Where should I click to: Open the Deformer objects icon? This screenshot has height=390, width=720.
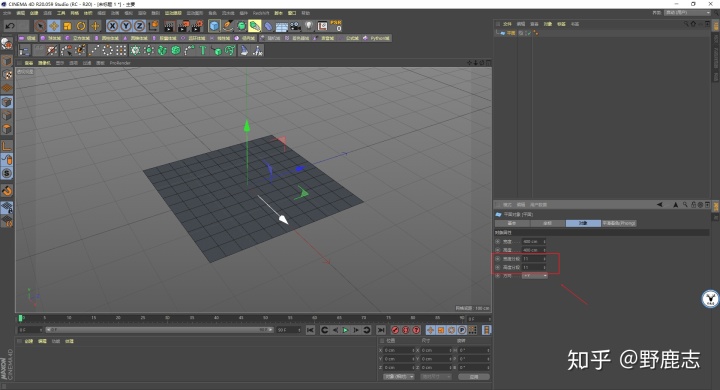click(269, 26)
